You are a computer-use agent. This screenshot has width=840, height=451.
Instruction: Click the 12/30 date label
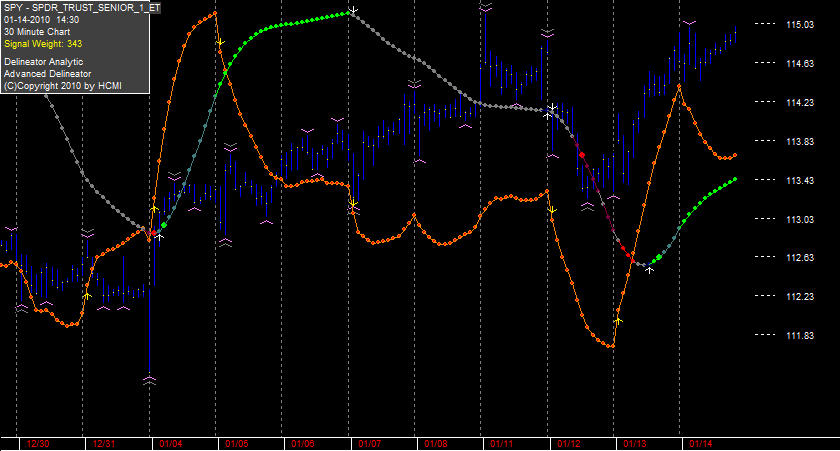[38, 444]
